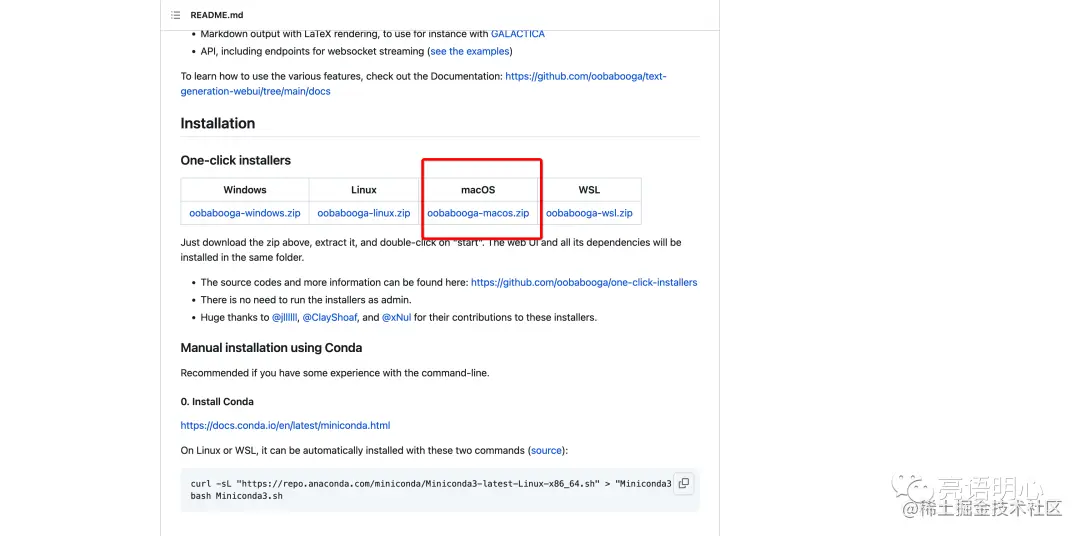Open the "source" link for Conda commands
The width and height of the screenshot is (1080, 536).
tap(546, 451)
